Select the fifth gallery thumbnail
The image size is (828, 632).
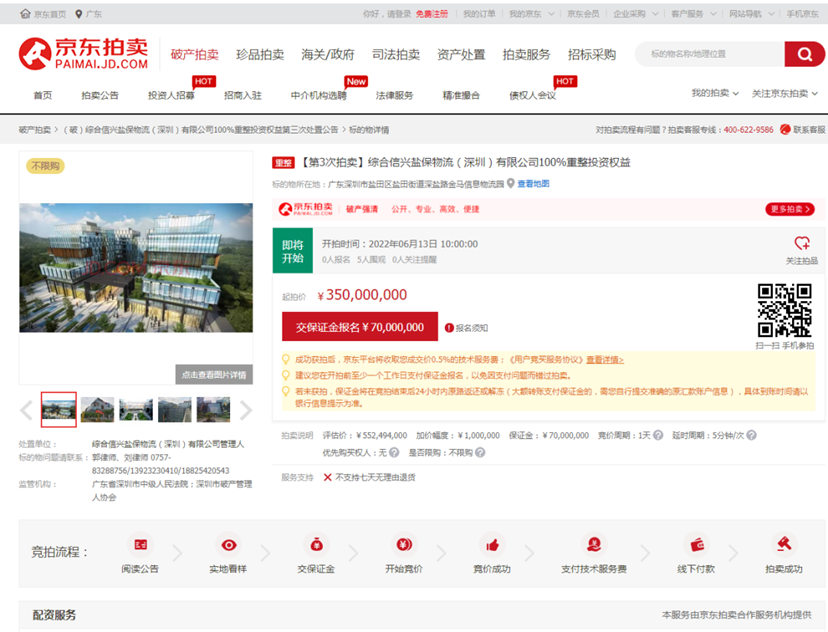(x=213, y=409)
